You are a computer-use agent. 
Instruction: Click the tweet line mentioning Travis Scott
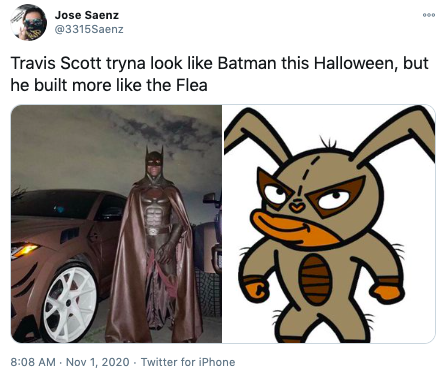219,63
